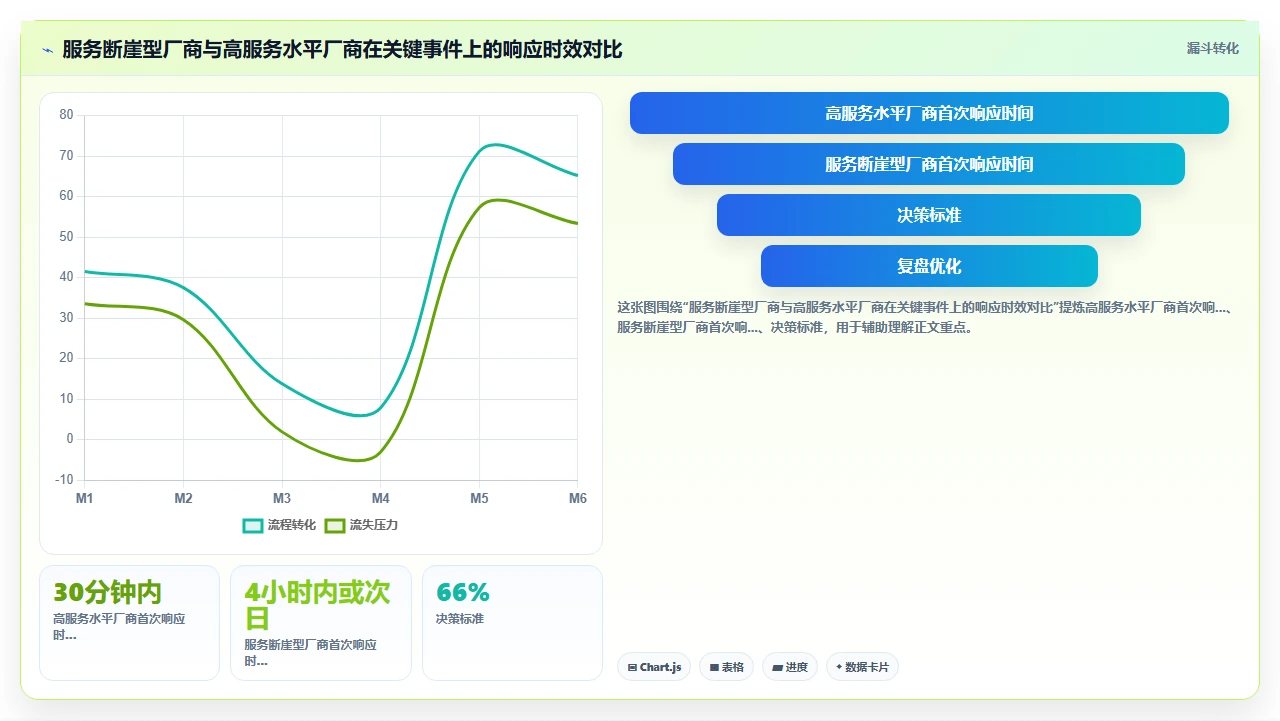Click the 40 y-axis value

coord(66,277)
